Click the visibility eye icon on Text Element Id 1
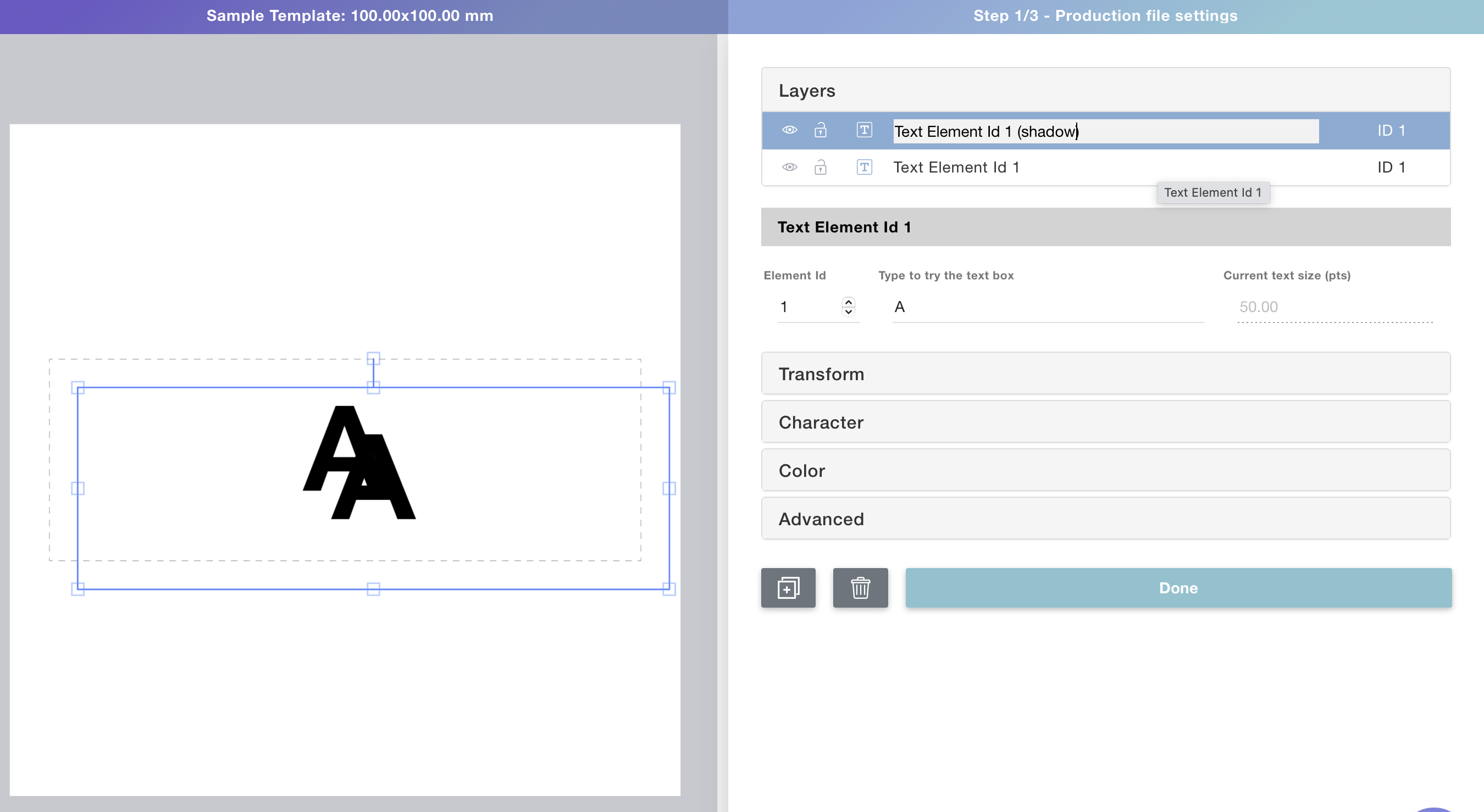1484x812 pixels. click(x=789, y=167)
